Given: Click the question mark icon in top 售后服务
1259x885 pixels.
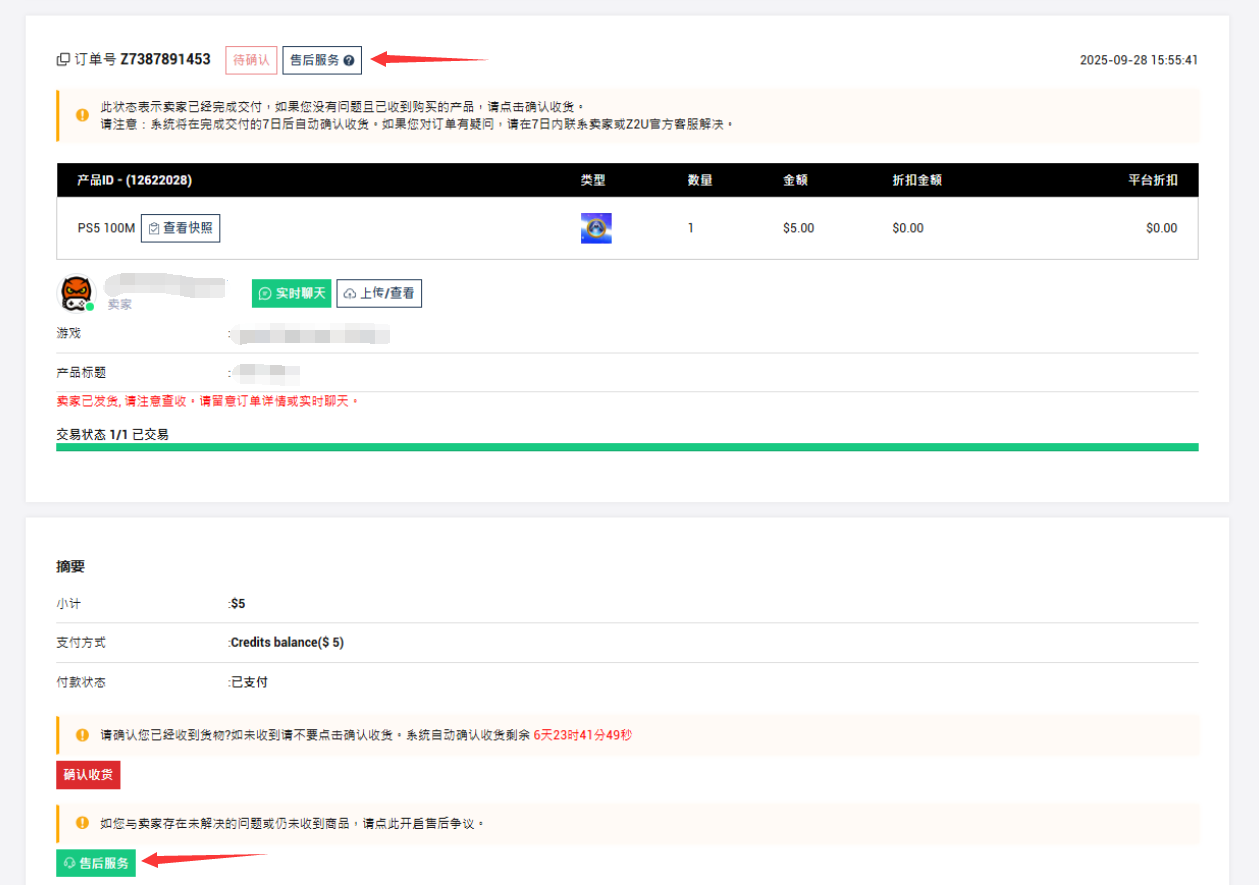Looking at the screenshot, I should [x=348, y=61].
